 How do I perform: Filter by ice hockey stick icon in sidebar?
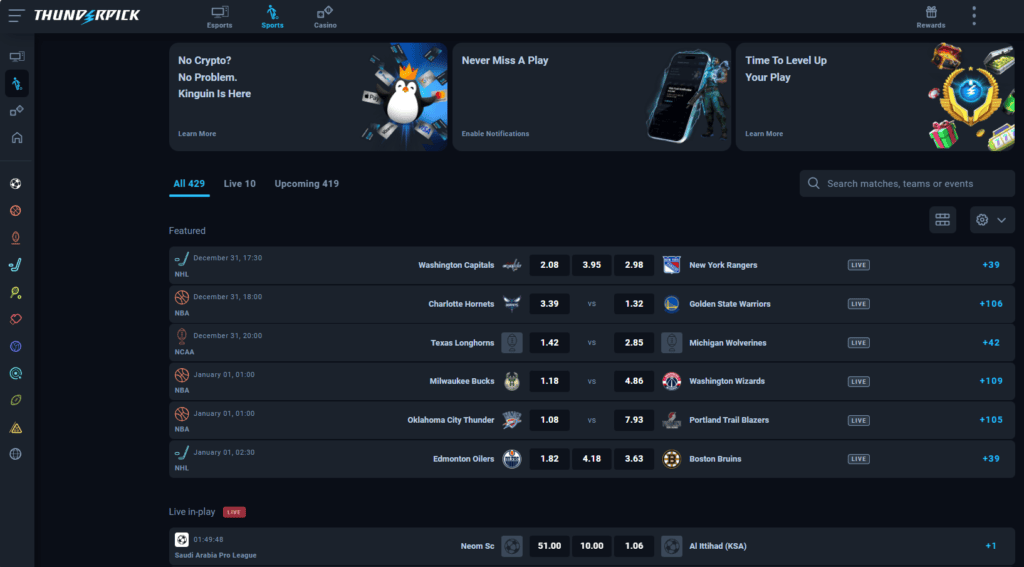[16, 265]
